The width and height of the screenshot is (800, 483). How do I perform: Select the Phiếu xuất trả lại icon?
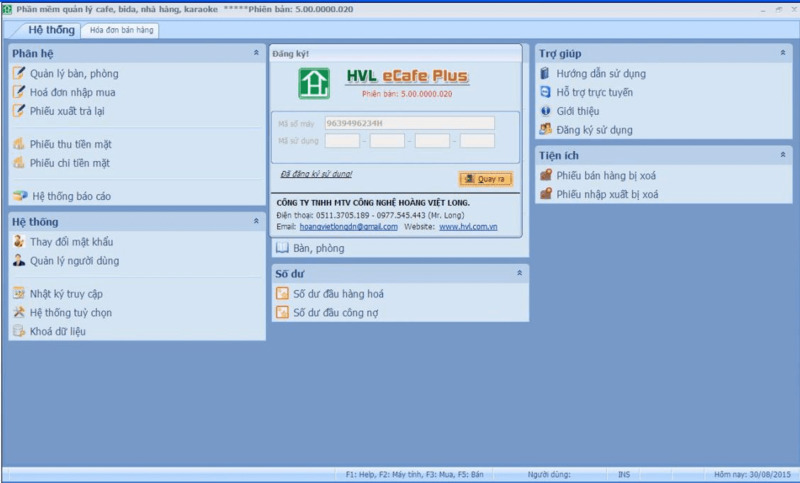click(x=19, y=111)
